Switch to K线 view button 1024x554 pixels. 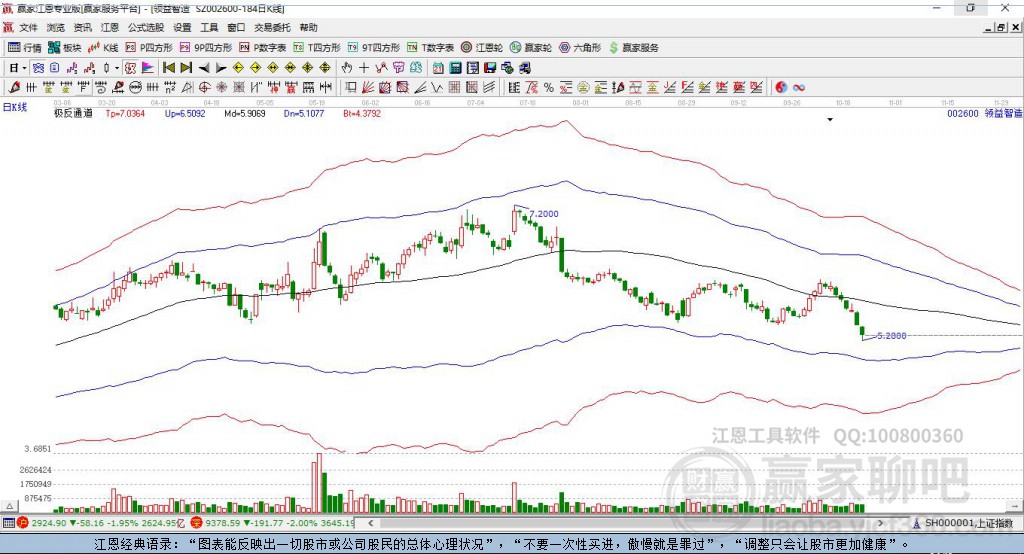click(x=103, y=48)
